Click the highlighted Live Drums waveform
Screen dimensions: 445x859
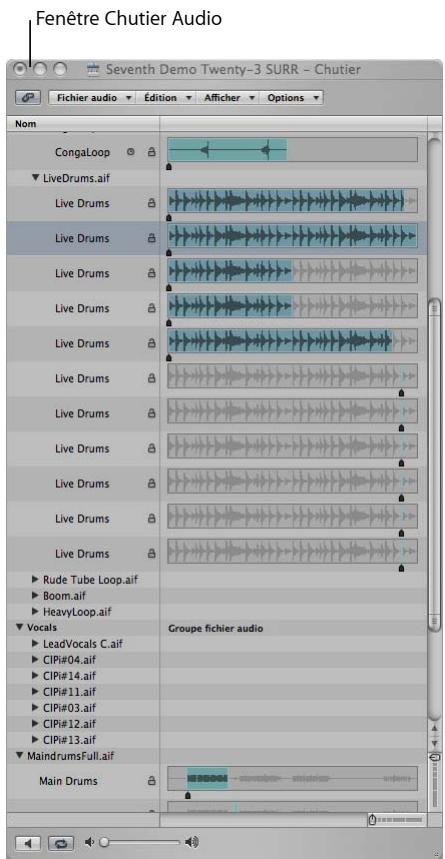click(293, 237)
